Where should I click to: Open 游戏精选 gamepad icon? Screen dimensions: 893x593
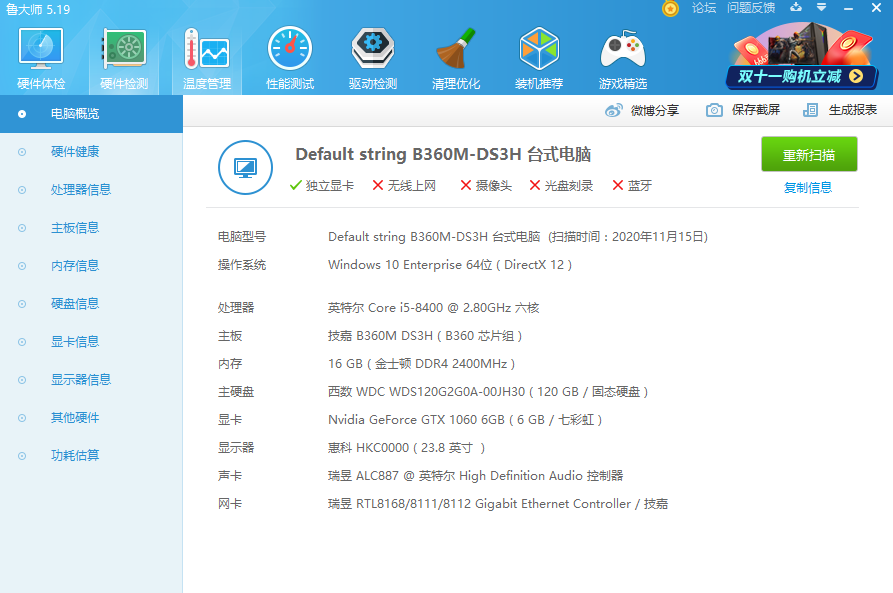tap(622, 49)
